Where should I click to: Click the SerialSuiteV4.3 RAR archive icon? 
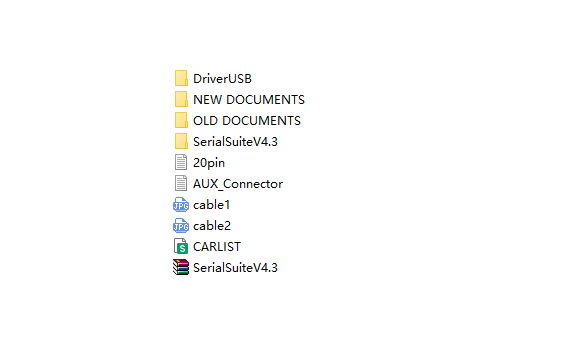tap(181, 267)
